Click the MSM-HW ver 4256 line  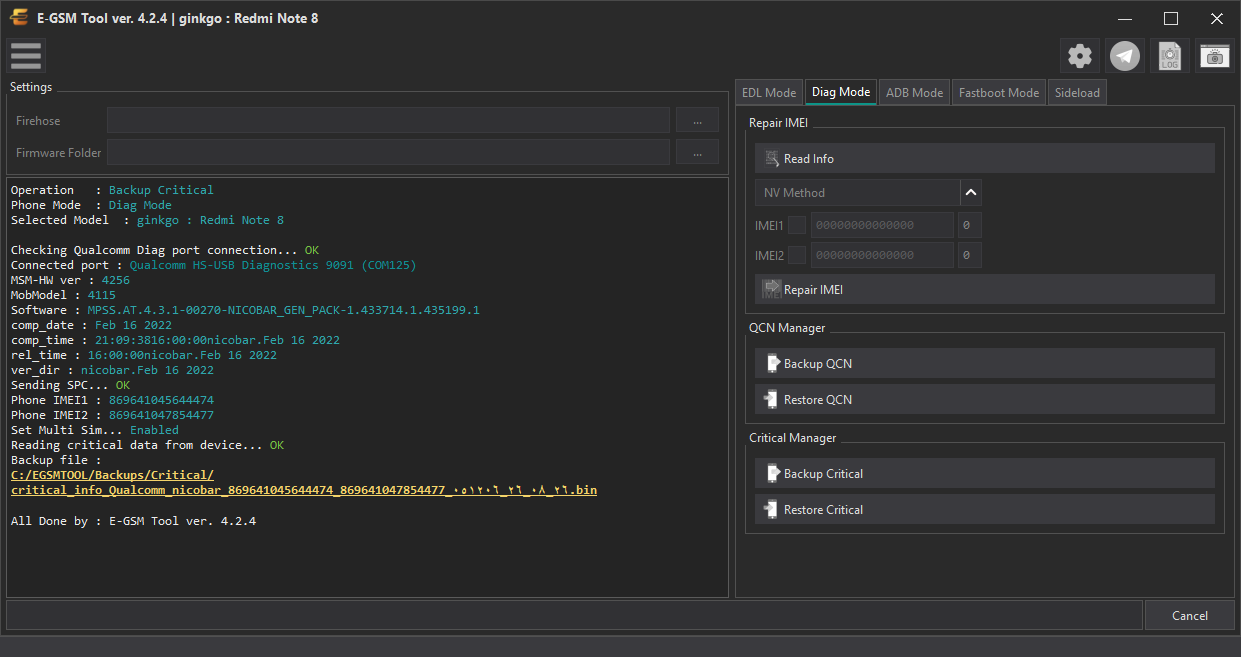[70, 280]
